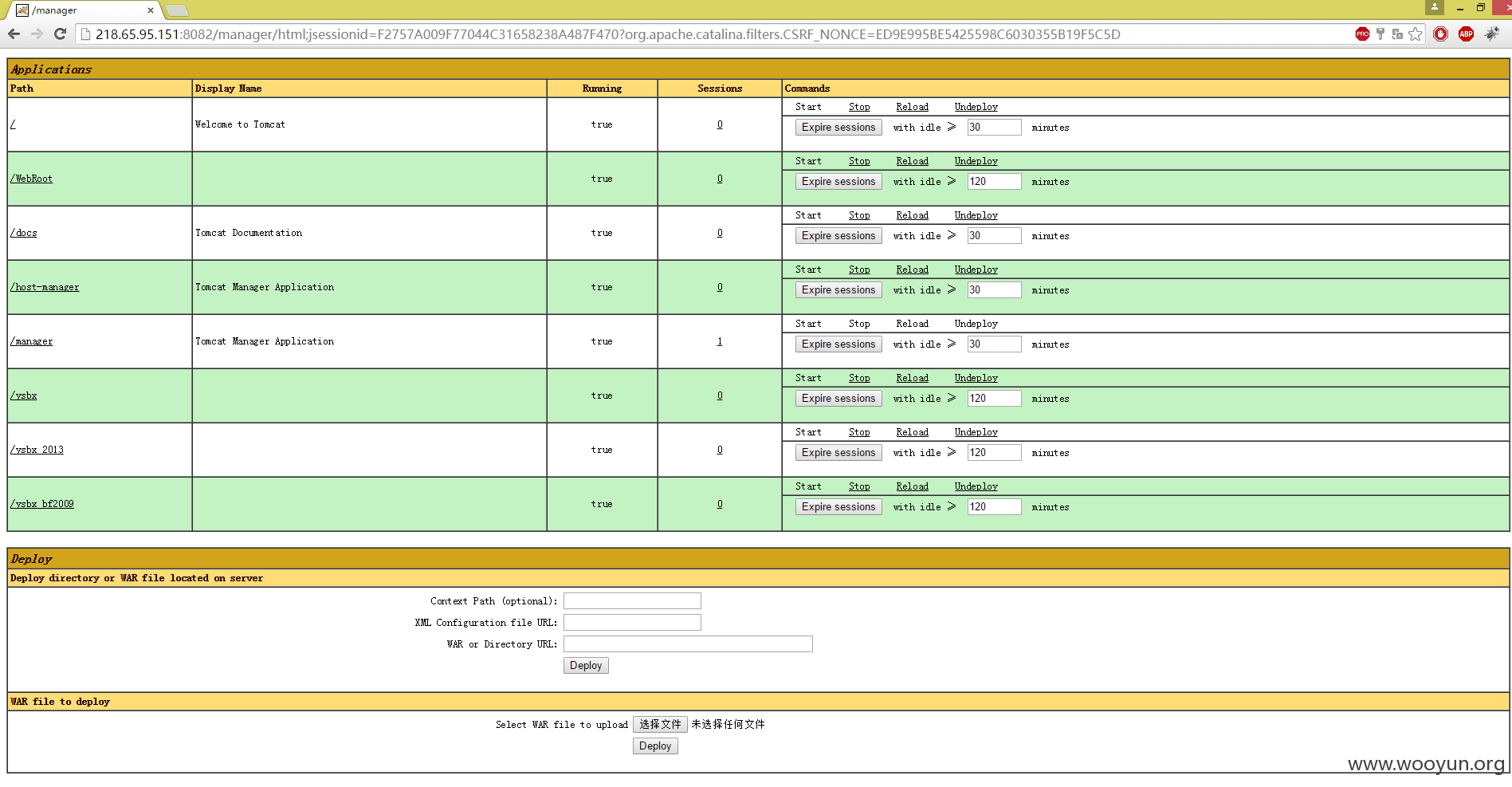Open the browser user profile icon
1512x787 pixels.
point(1435,7)
